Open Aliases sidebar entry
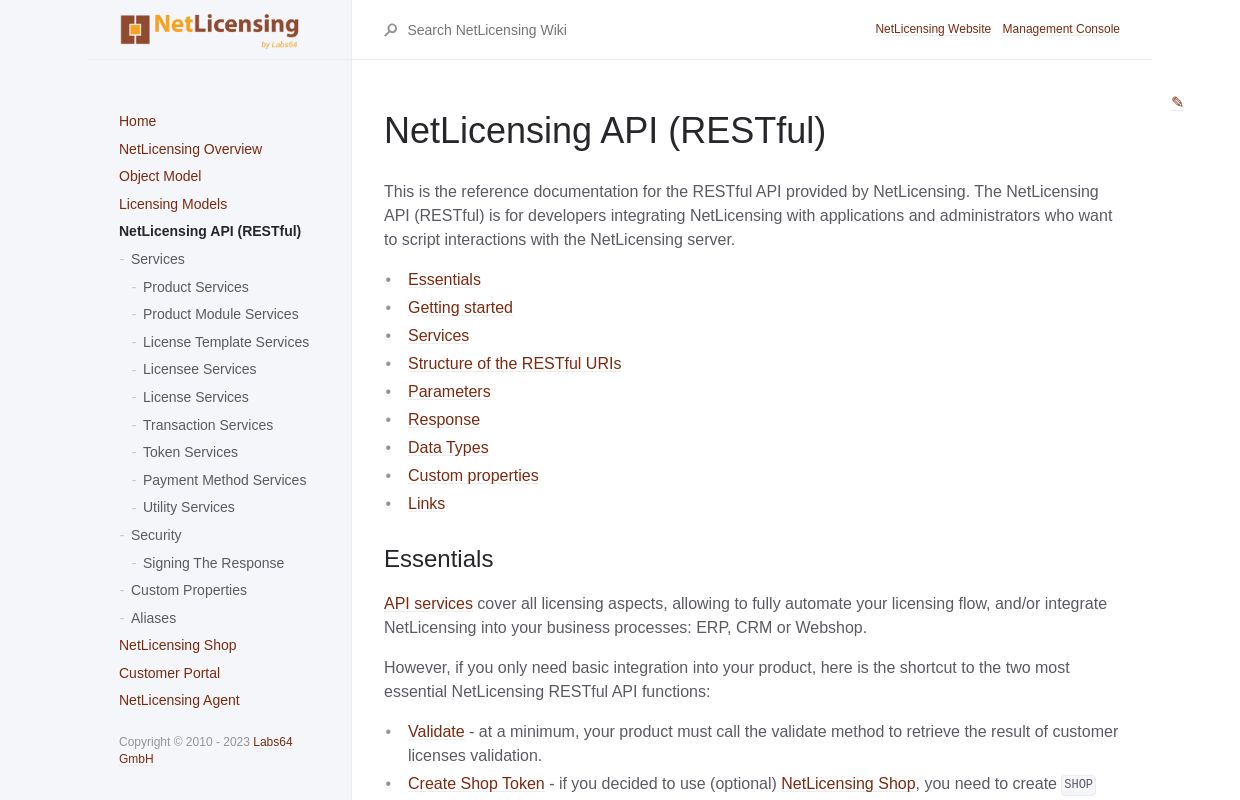Image resolution: width=1240 pixels, height=800 pixels. click(153, 618)
